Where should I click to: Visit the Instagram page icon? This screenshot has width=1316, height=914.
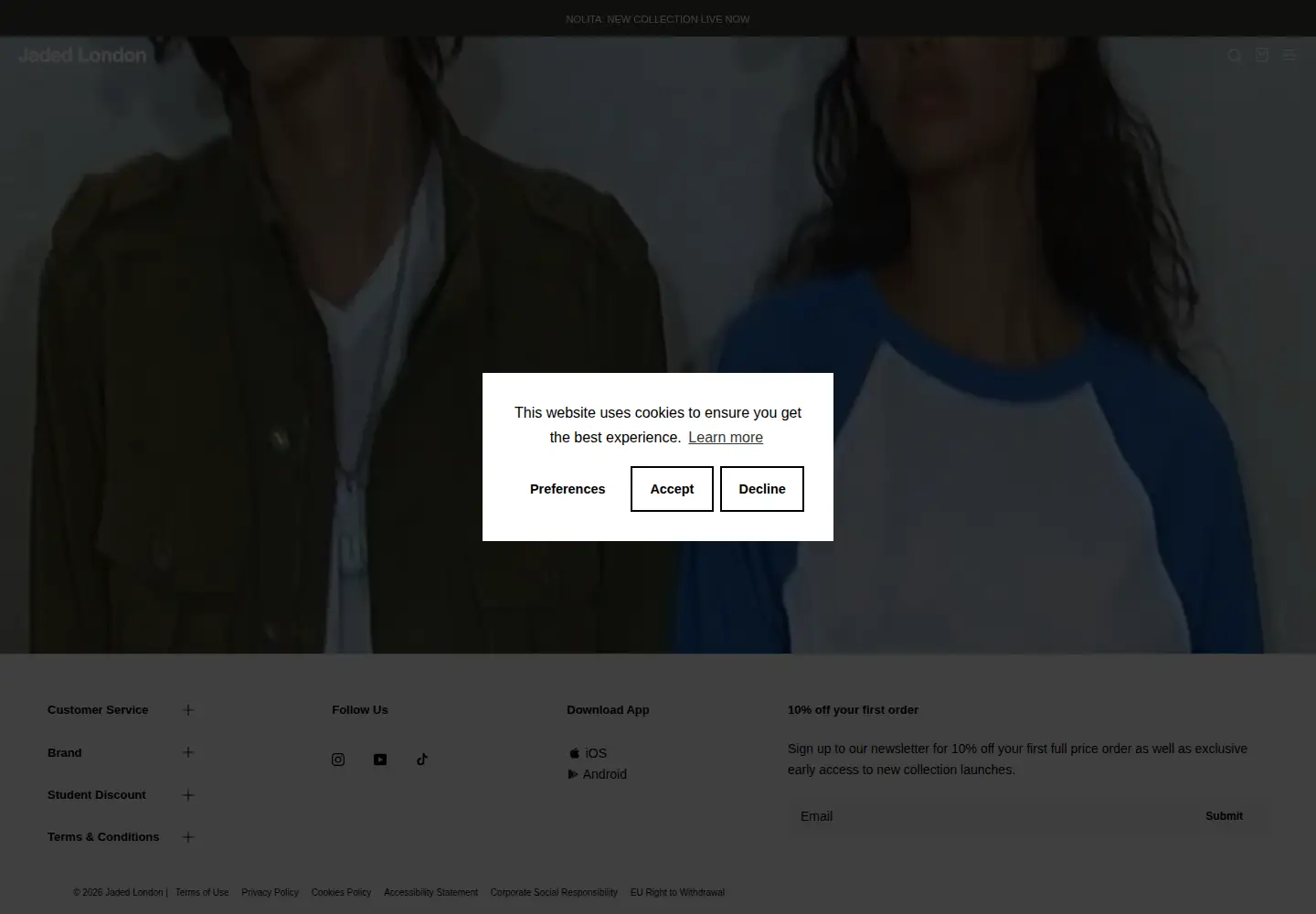pyautogui.click(x=338, y=760)
